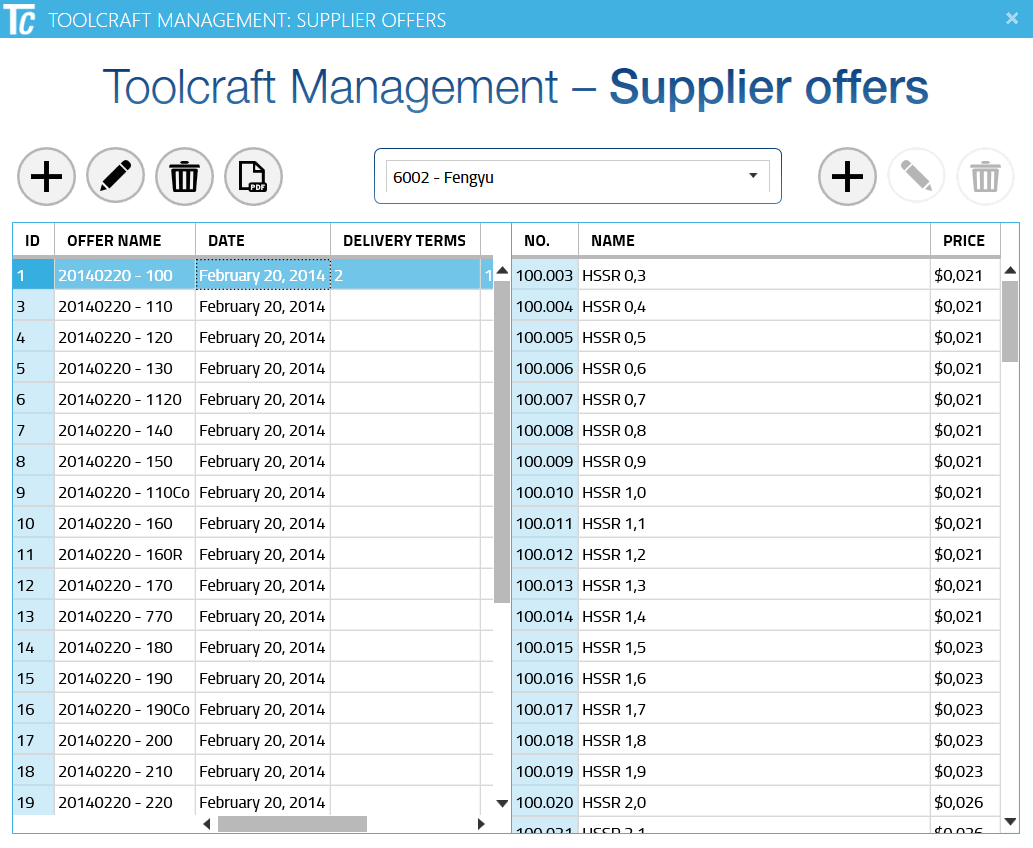Click the DELIVERY TERMS column header
The width and height of the screenshot is (1033, 848).
404,240
